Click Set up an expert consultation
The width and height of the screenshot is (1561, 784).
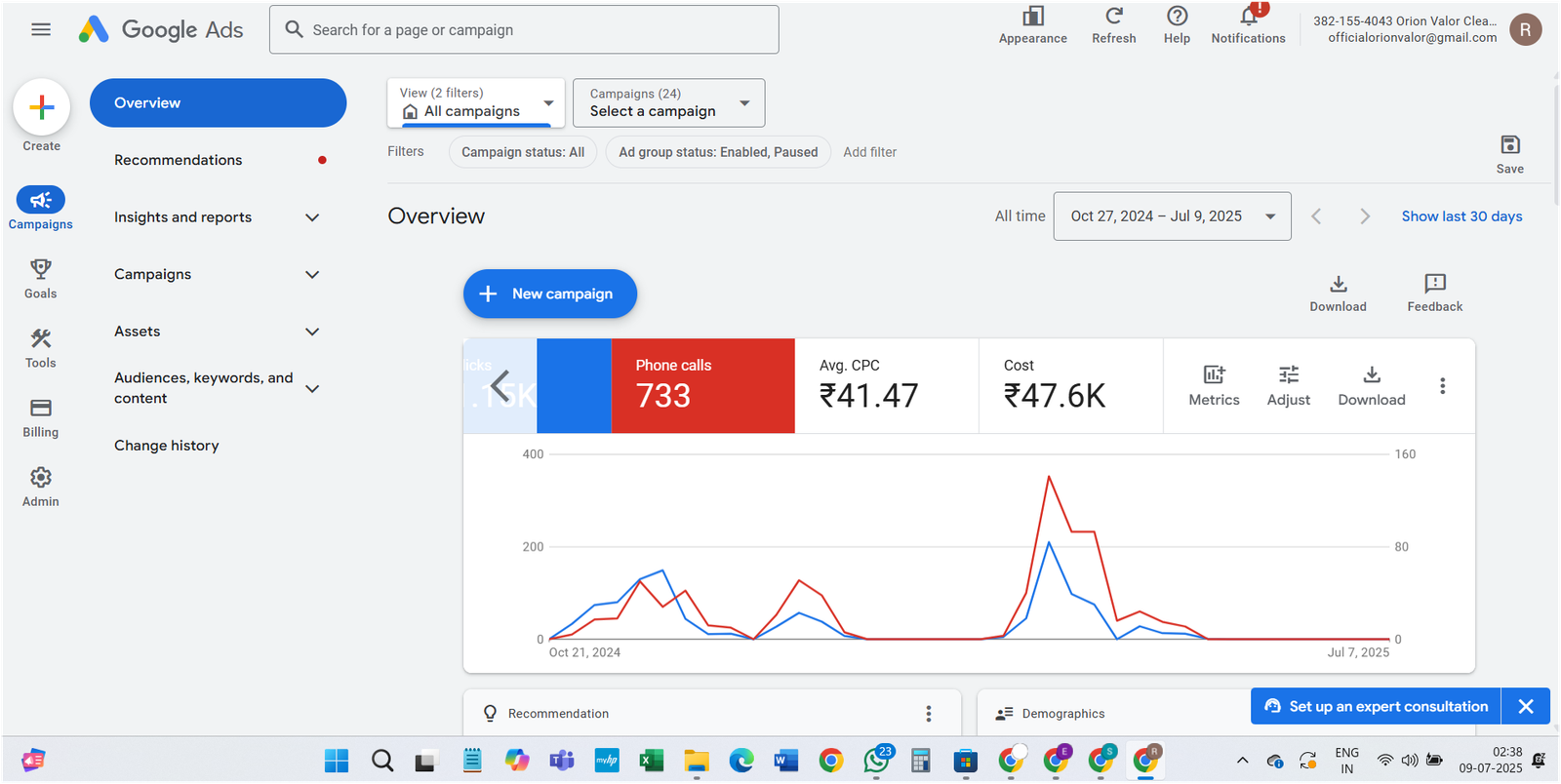click(x=1376, y=706)
